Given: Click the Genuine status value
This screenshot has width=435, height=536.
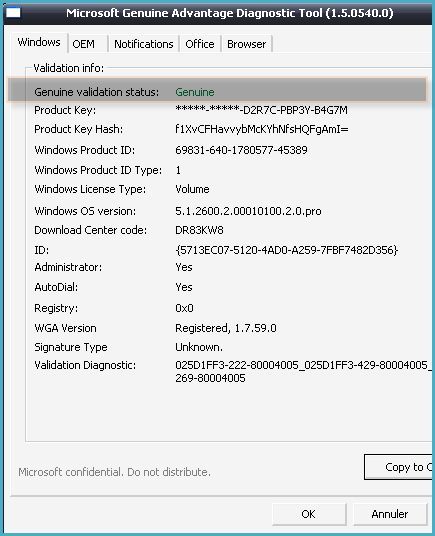Looking at the screenshot, I should click(x=195, y=92).
